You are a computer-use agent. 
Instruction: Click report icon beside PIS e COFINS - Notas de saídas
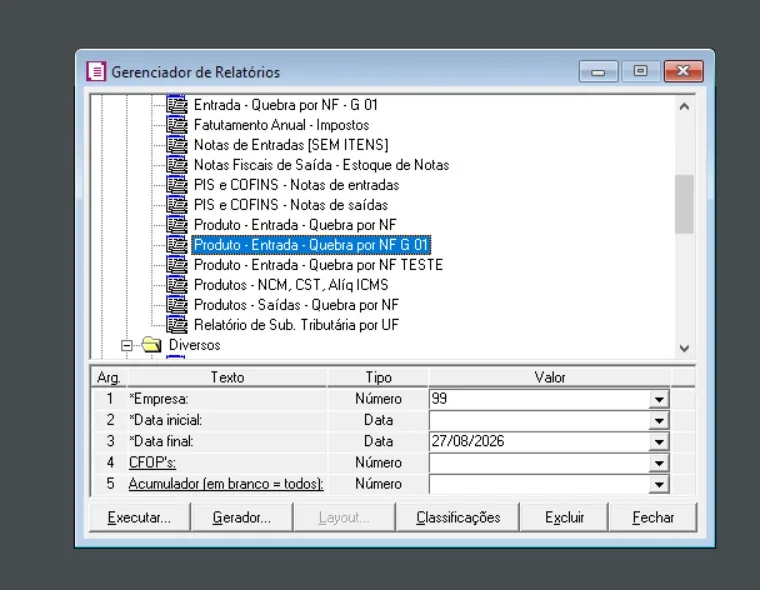[177, 205]
